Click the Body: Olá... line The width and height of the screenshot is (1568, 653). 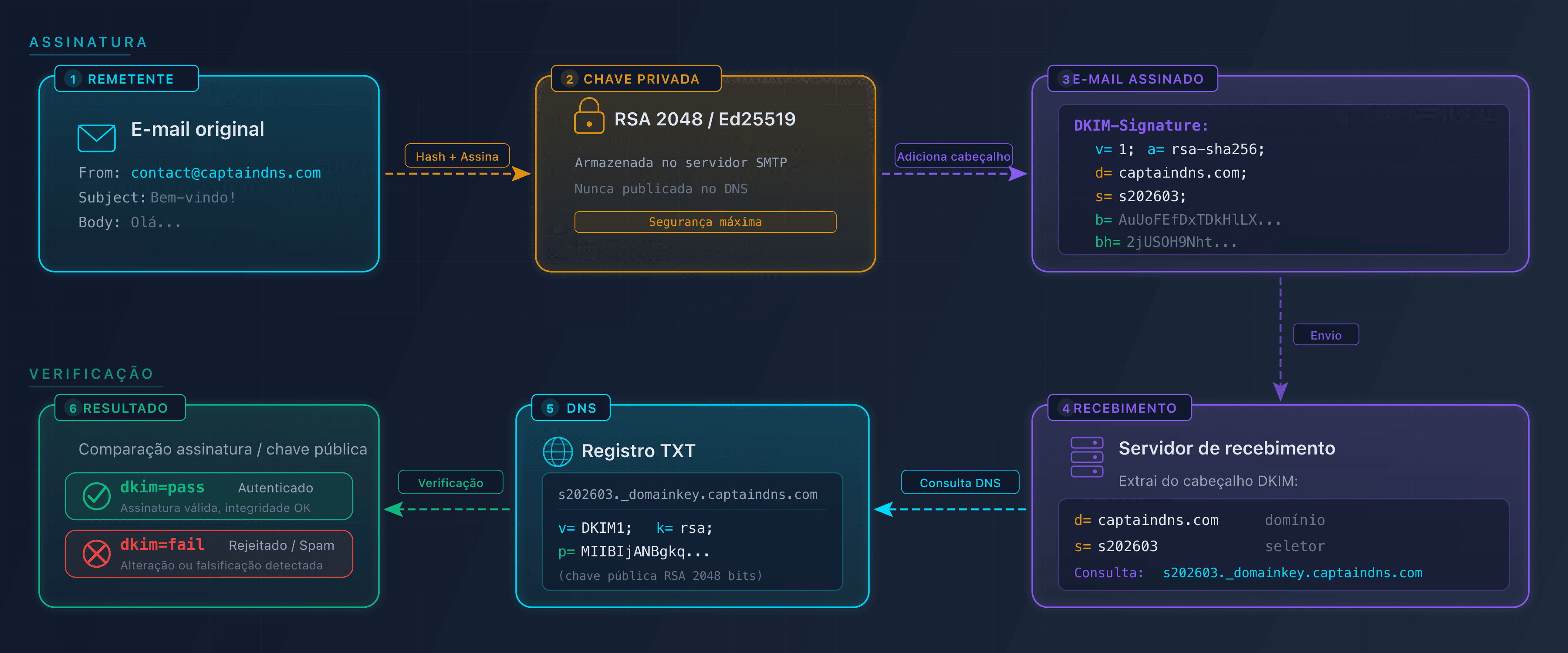pos(130,223)
